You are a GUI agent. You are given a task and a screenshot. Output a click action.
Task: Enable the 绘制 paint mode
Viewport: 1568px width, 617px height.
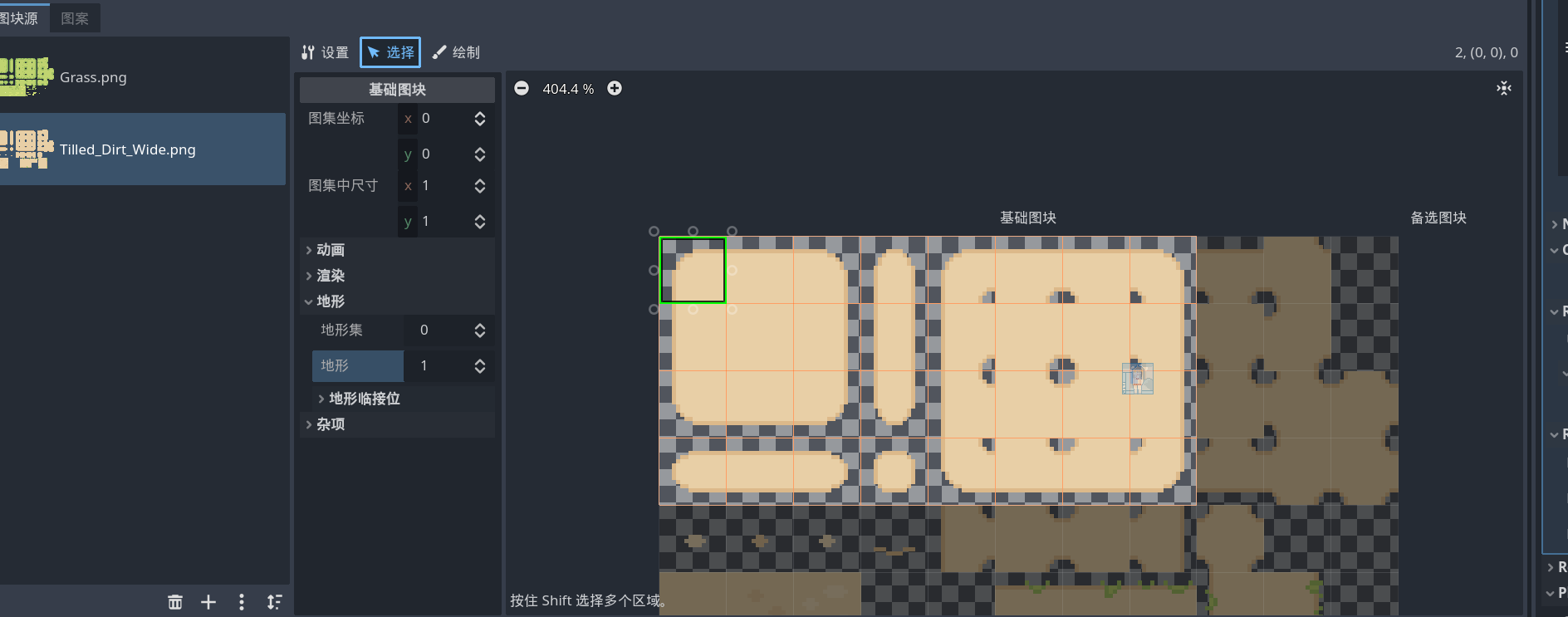pos(456,52)
